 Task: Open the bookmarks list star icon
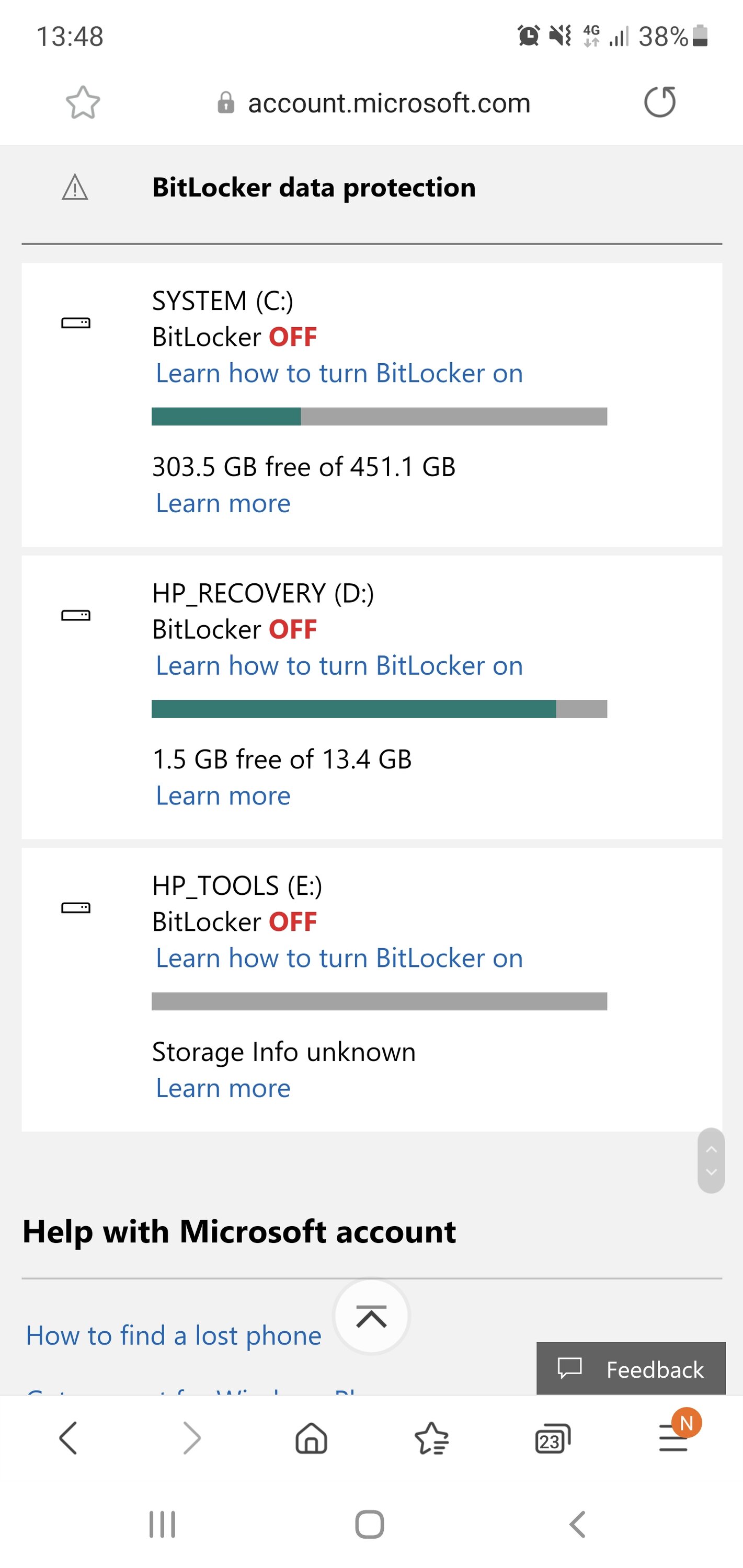click(x=431, y=1438)
